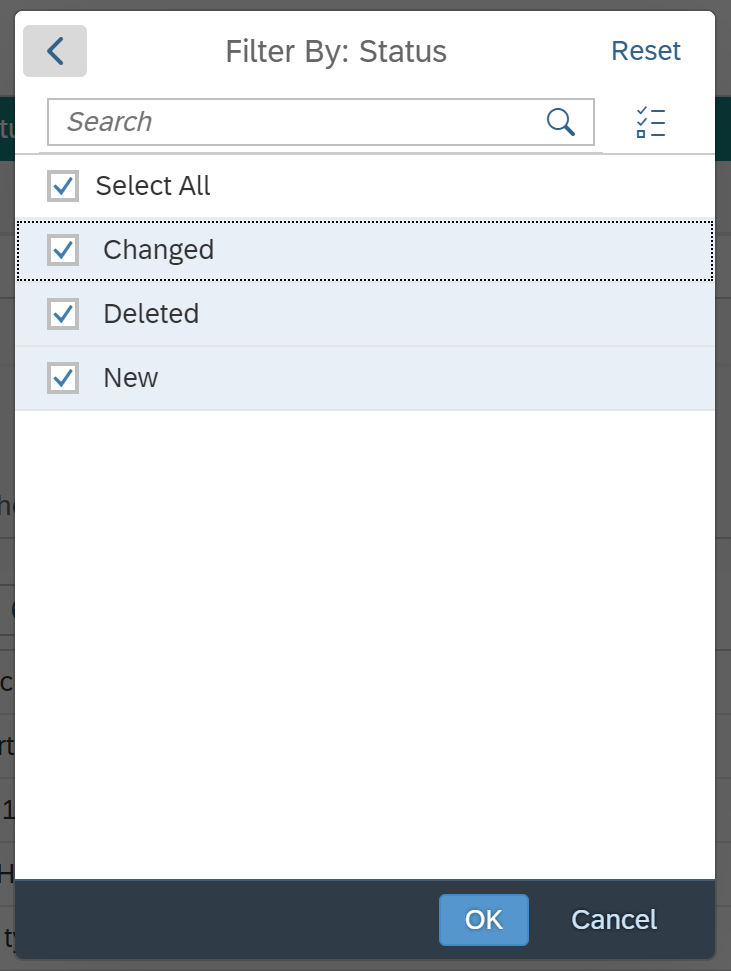Uncheck the Select All checkbox
Image resolution: width=731 pixels, height=971 pixels.
click(63, 186)
